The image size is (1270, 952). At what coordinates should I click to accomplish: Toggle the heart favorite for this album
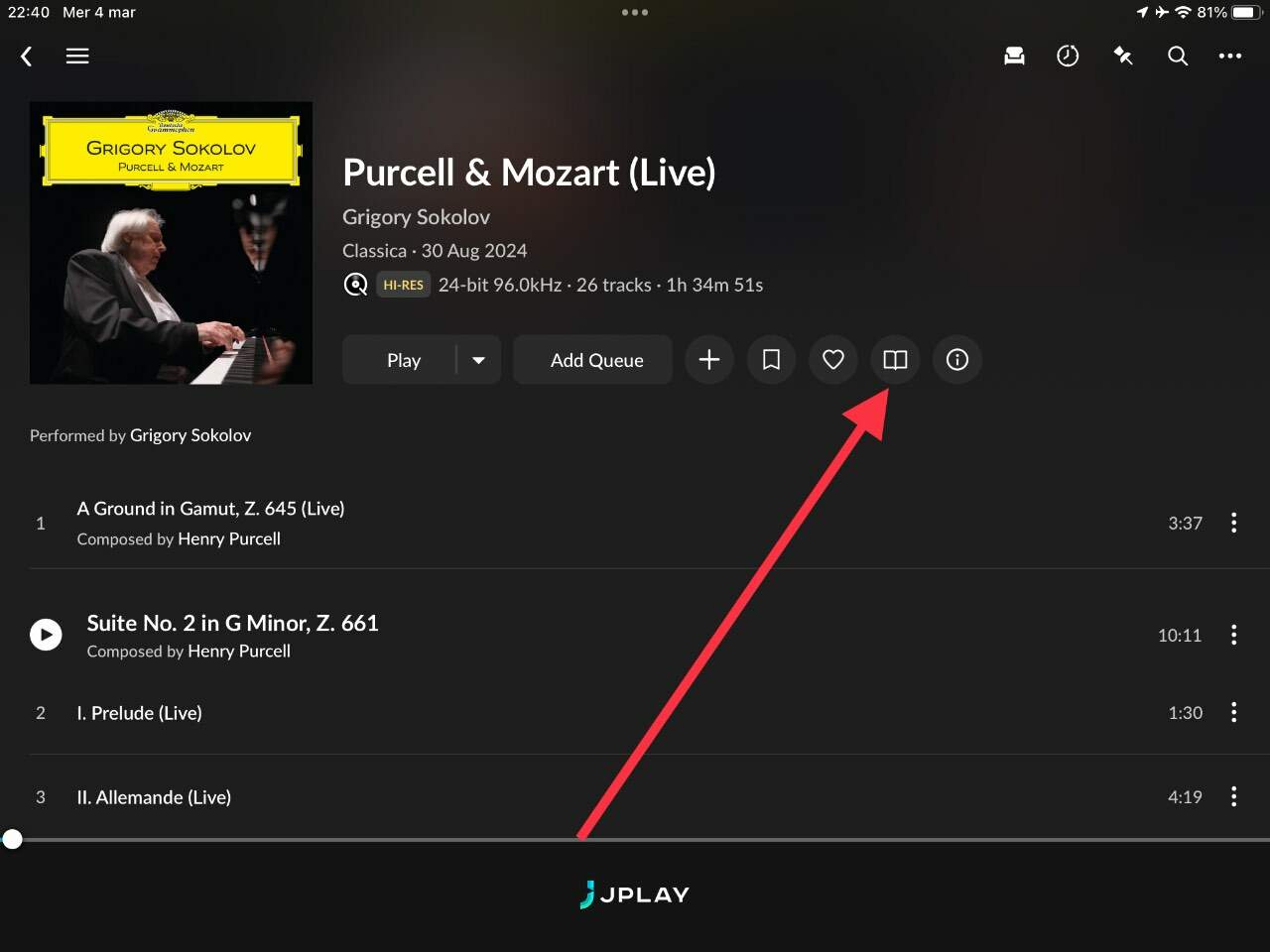(833, 360)
